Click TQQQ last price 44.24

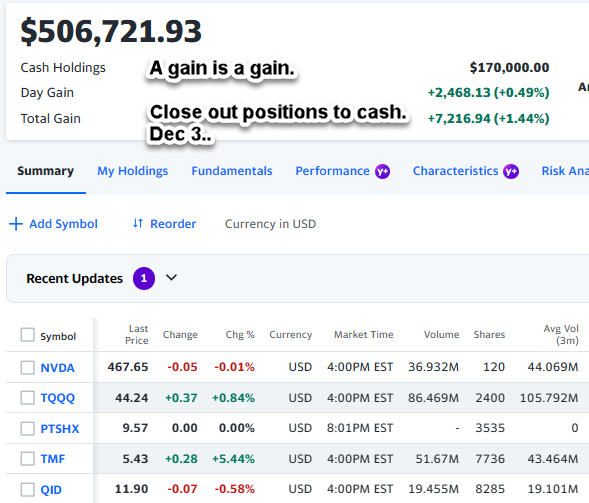click(x=132, y=398)
